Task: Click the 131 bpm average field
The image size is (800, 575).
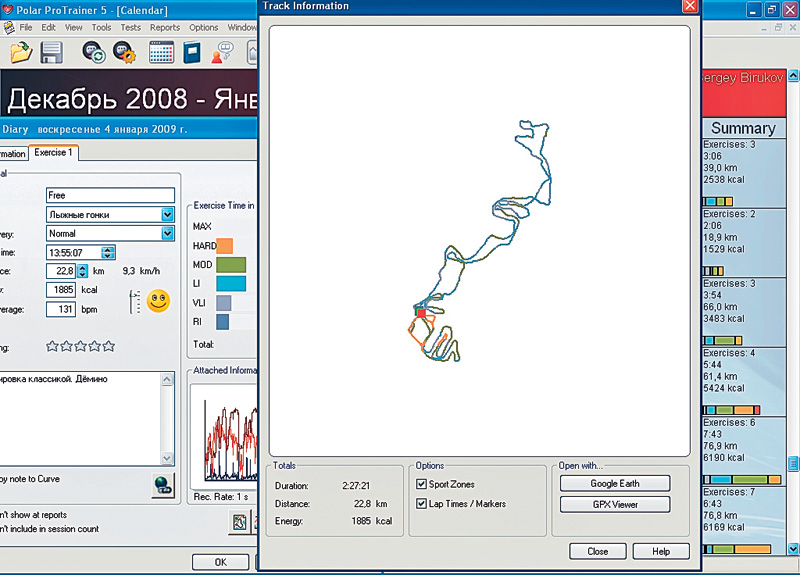Action: [61, 309]
